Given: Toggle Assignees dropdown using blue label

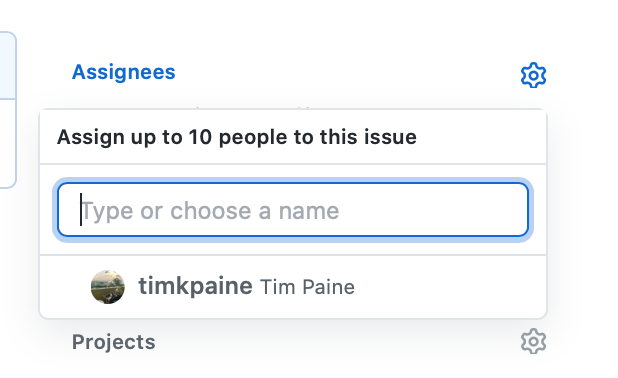Looking at the screenshot, I should click(124, 72).
